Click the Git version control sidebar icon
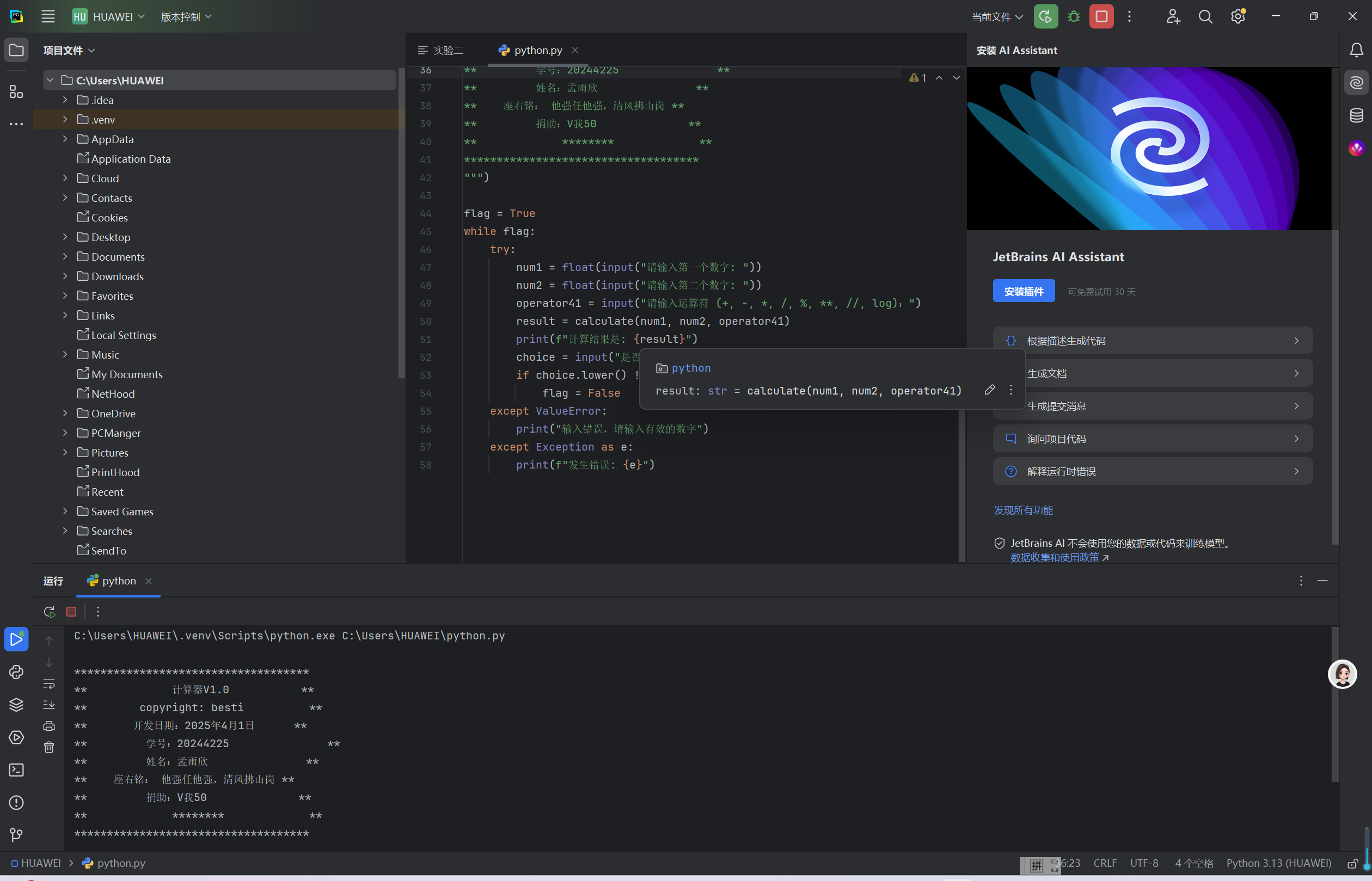This screenshot has width=1372, height=881. tap(16, 835)
